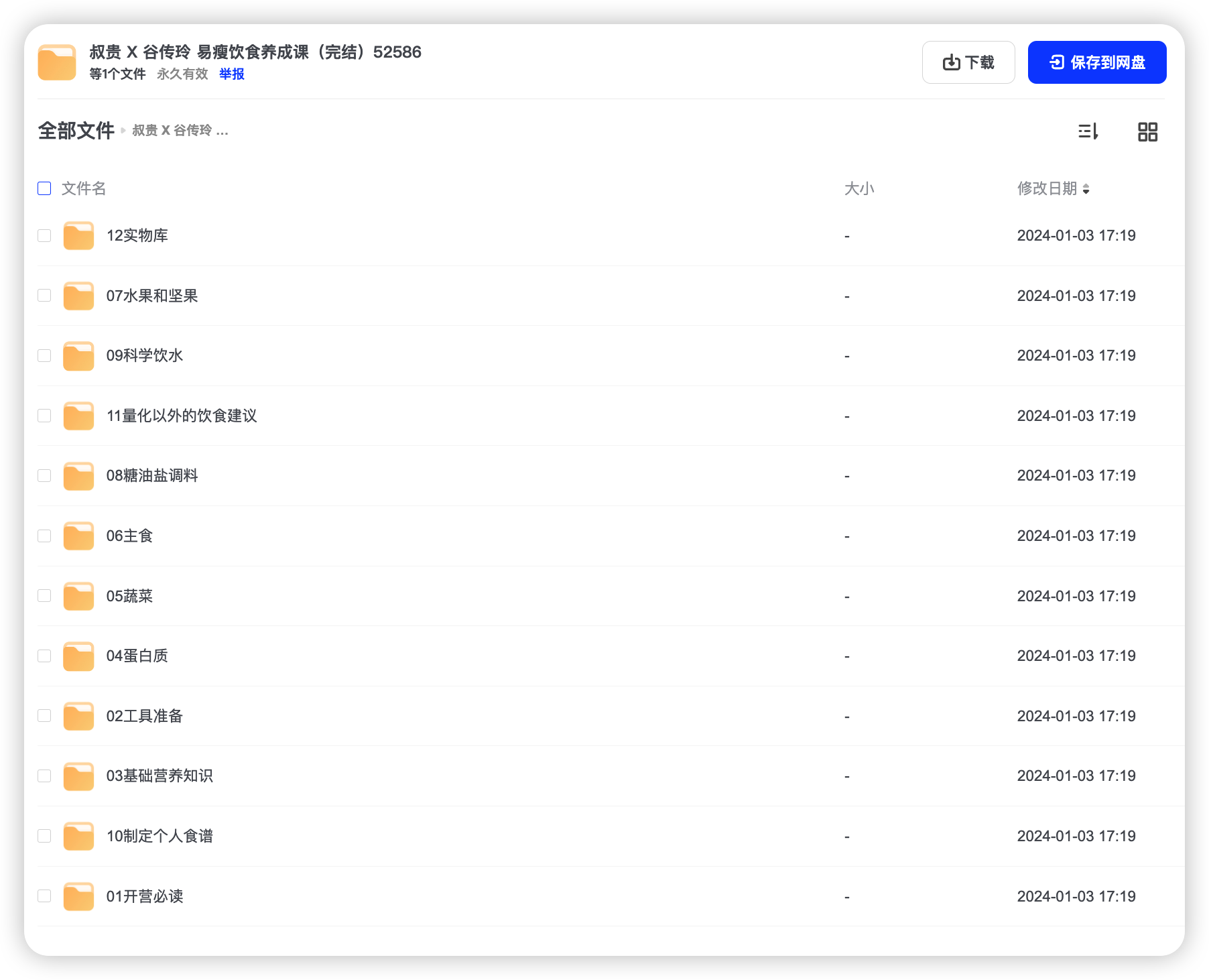Check the box for 04蛋白质
The width and height of the screenshot is (1209, 980).
[x=44, y=656]
